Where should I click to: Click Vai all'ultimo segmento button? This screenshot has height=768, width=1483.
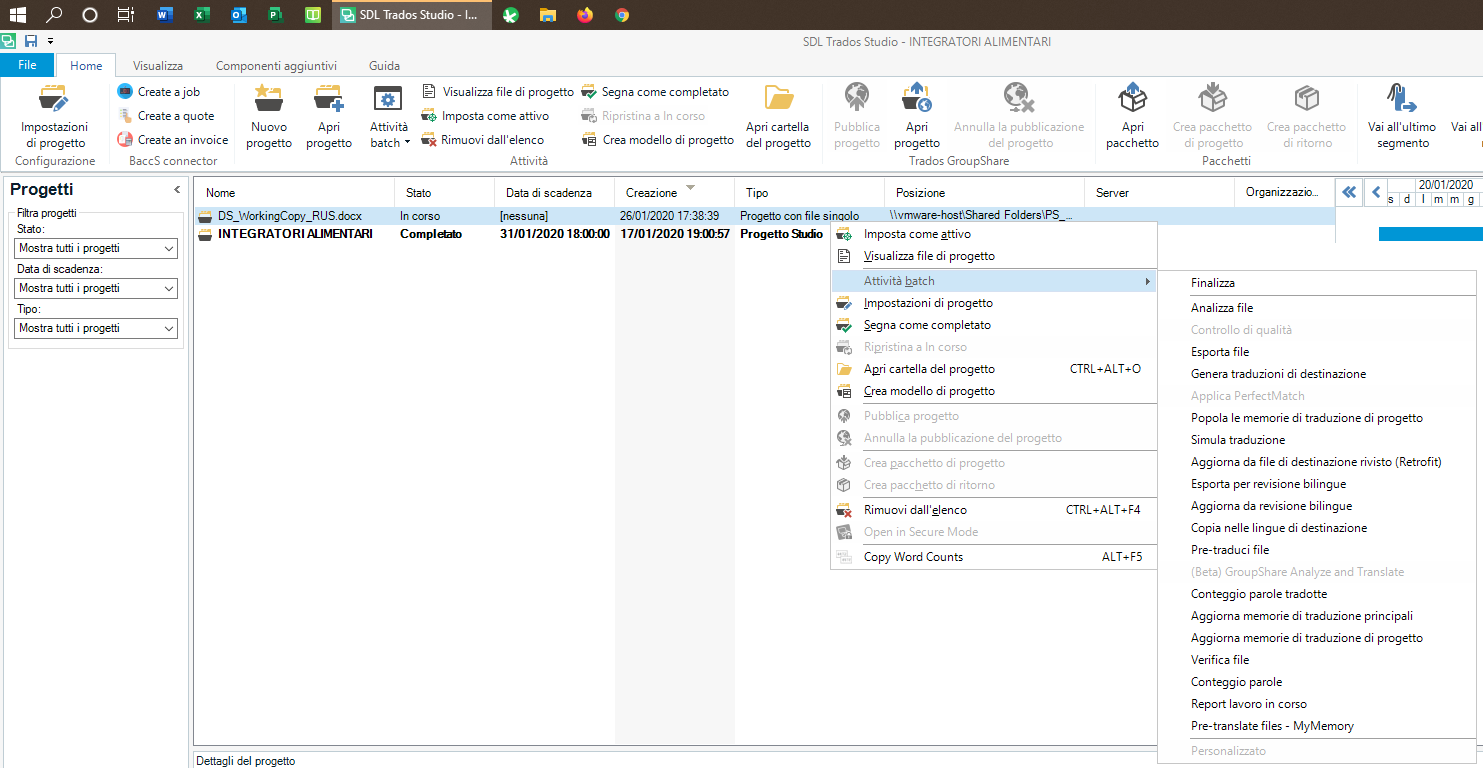click(x=1402, y=116)
